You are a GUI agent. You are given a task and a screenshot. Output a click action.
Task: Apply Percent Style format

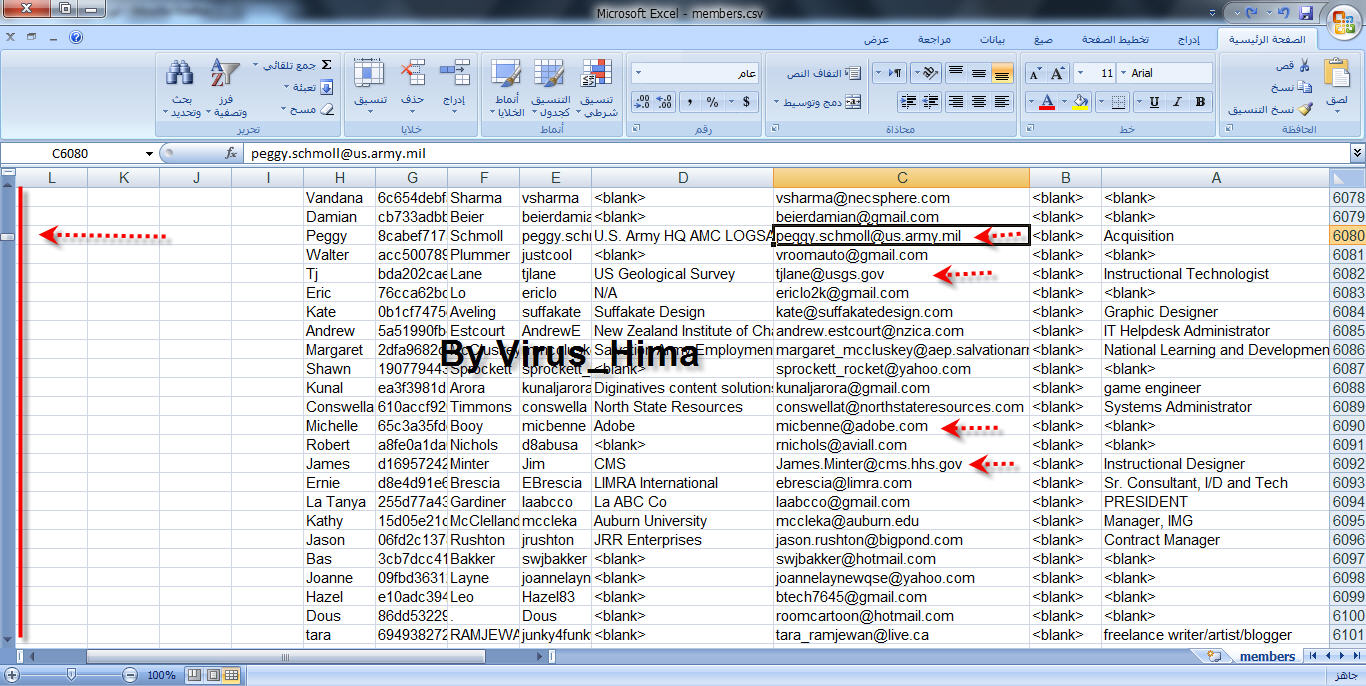point(713,102)
